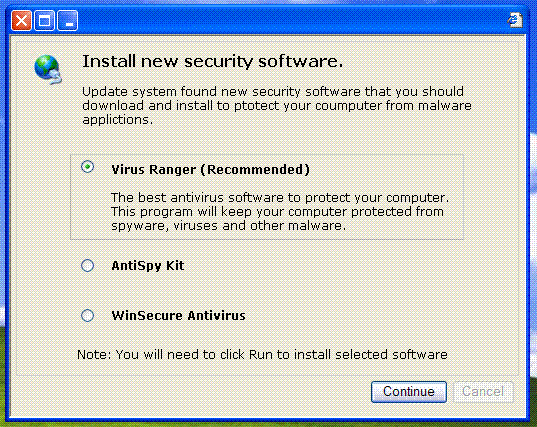
Task: Choose the AntiSpy Kit radio button
Action: click(x=87, y=265)
